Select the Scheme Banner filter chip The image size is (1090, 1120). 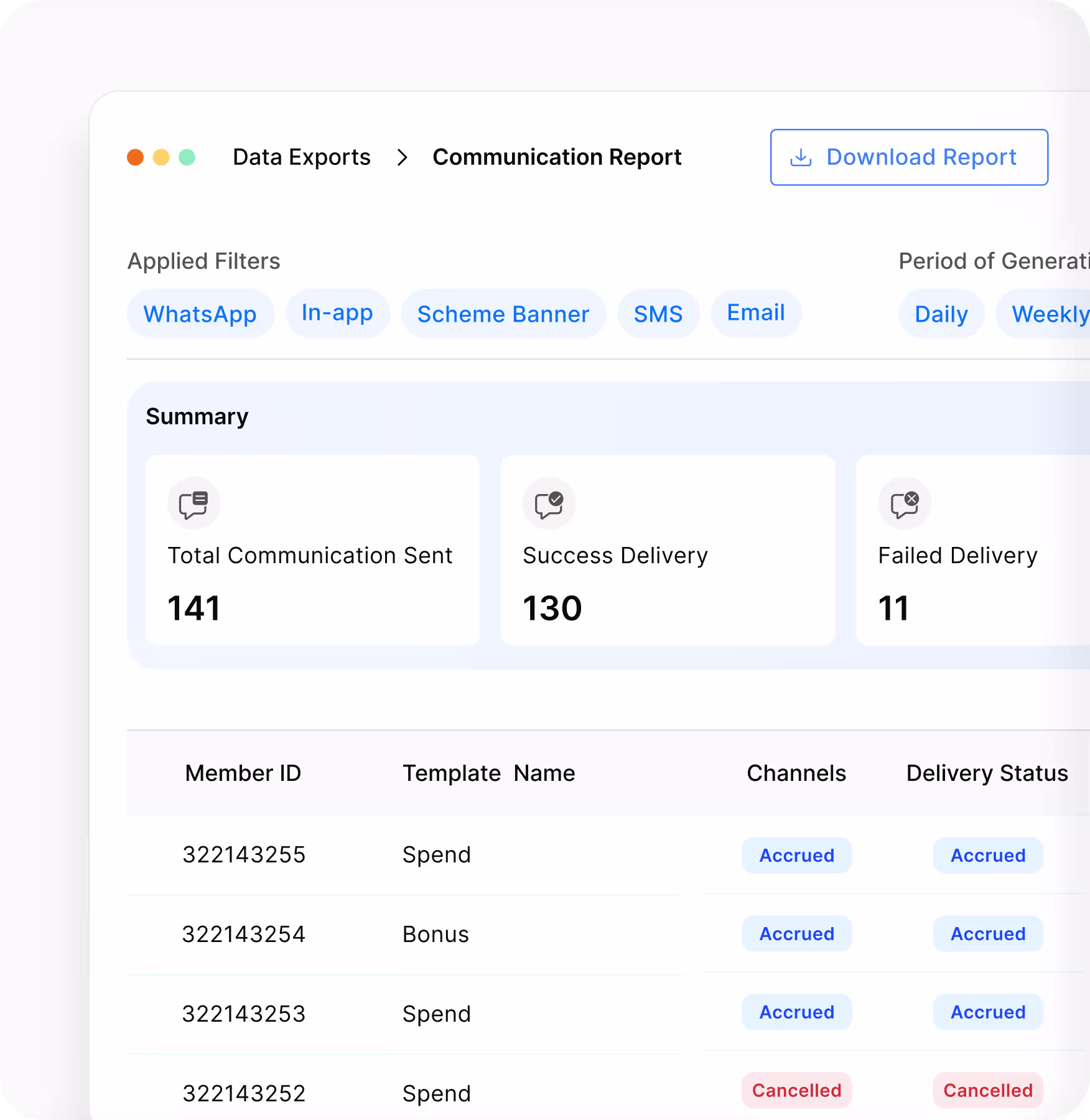503,314
